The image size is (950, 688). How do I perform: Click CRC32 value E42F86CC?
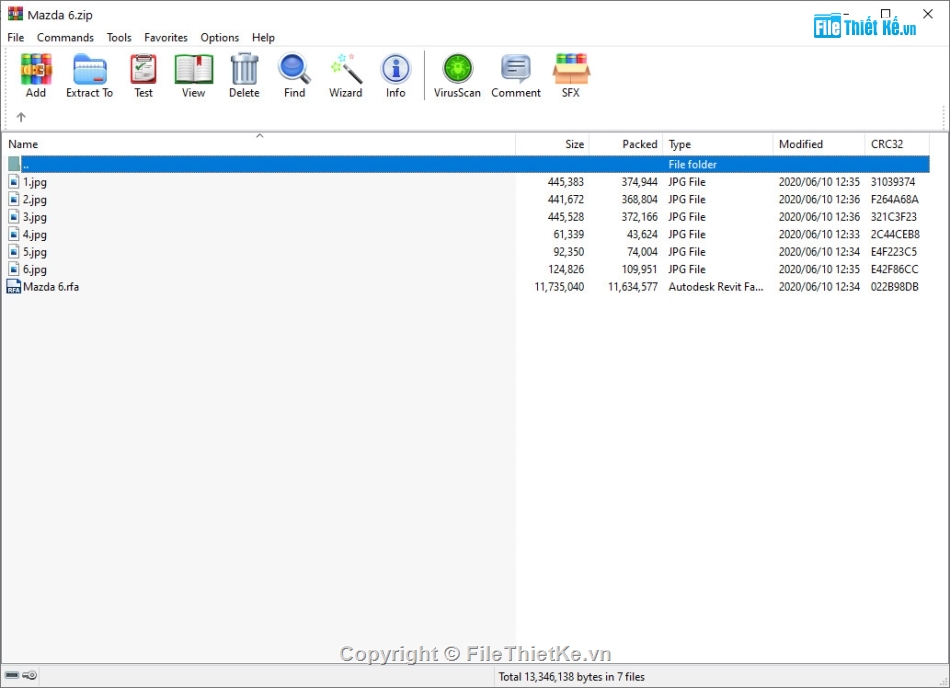(895, 270)
